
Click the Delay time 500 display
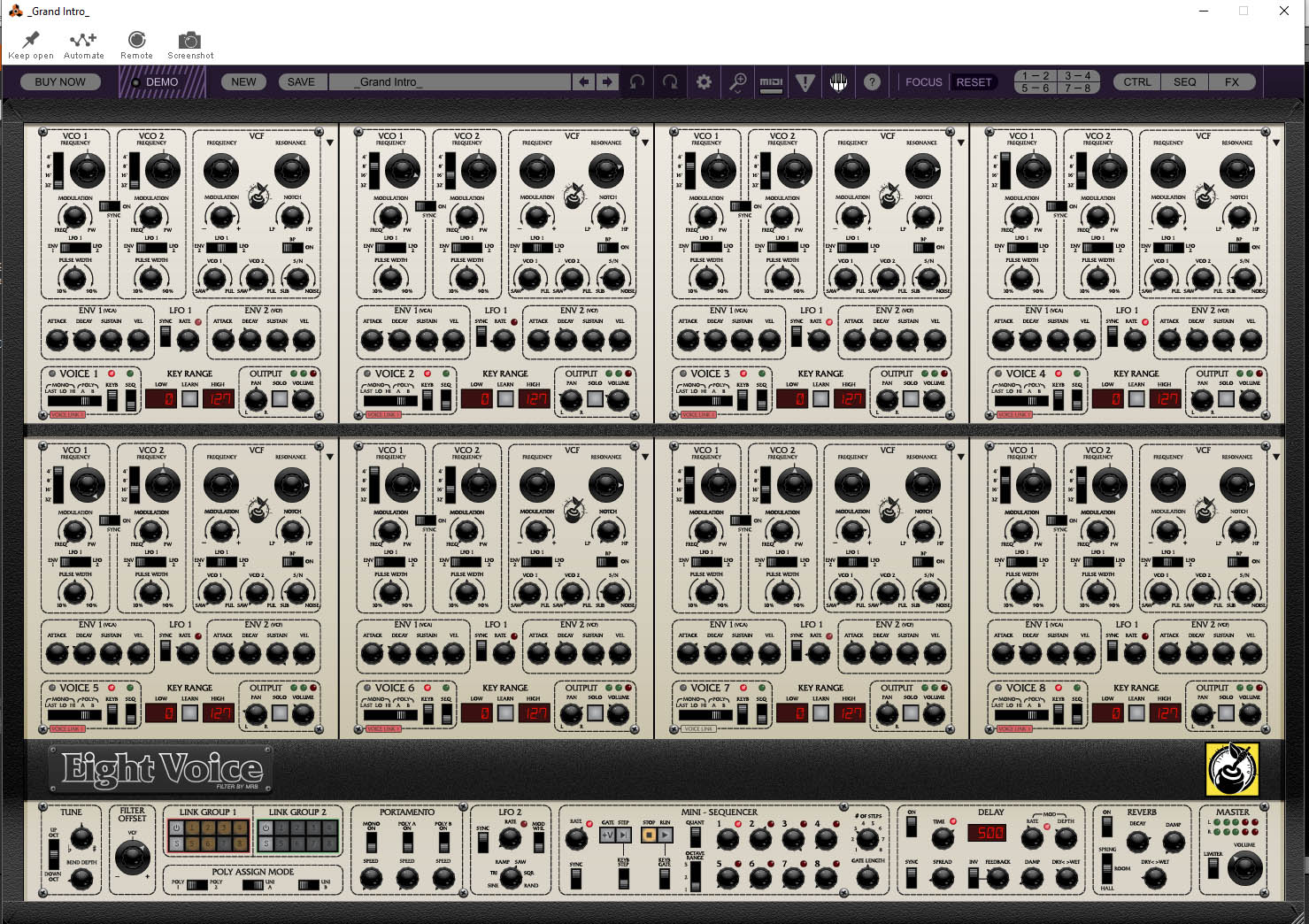(986, 833)
